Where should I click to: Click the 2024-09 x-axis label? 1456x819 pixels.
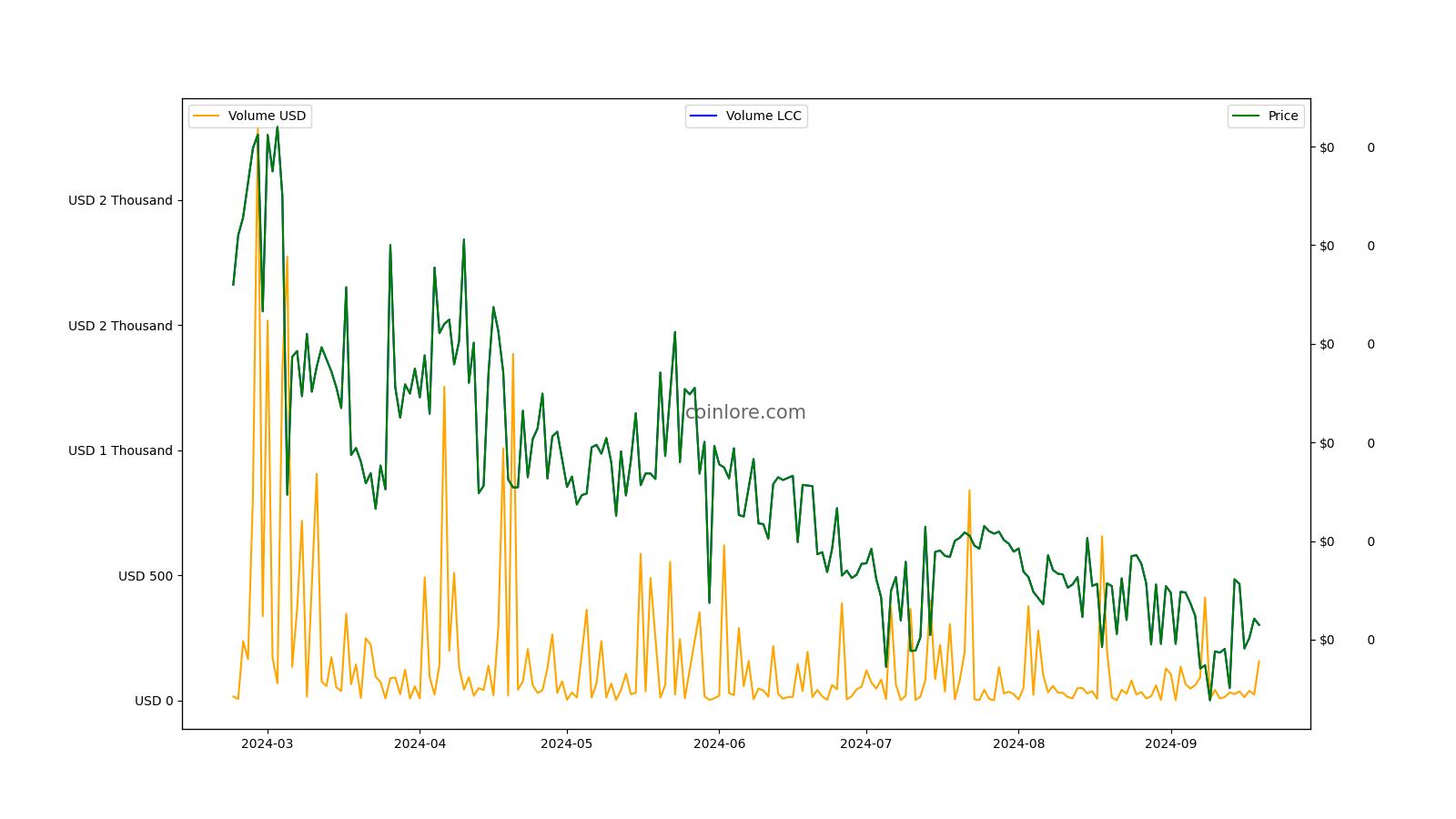pos(1170,743)
